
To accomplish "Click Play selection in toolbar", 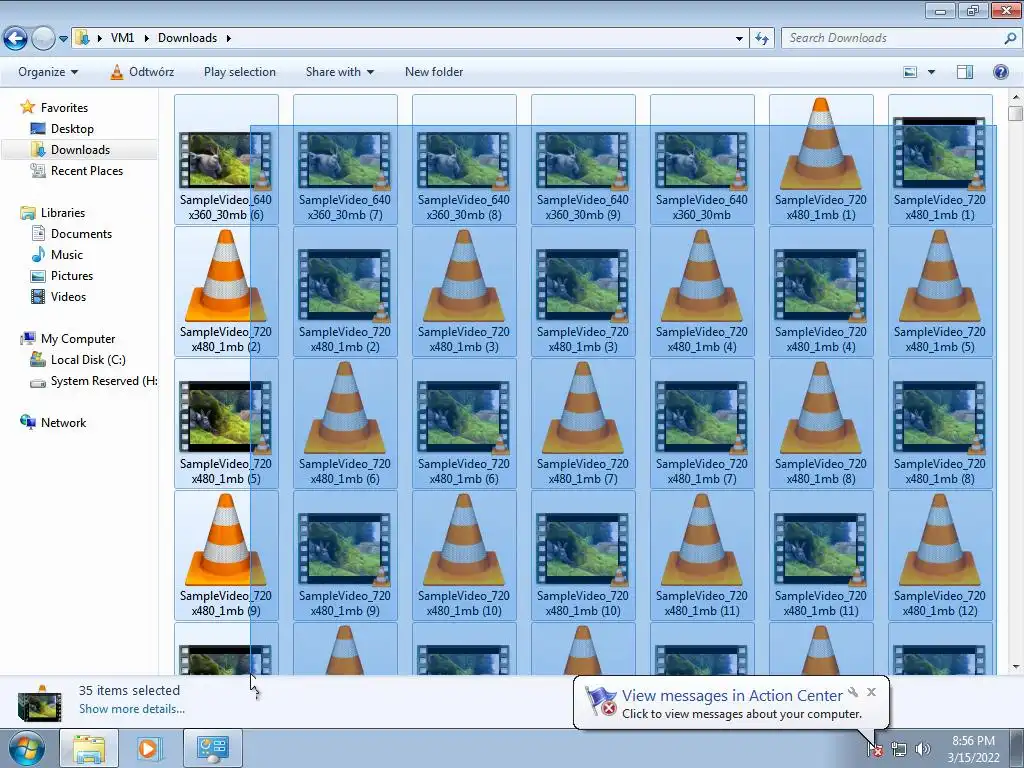I will tap(240, 72).
